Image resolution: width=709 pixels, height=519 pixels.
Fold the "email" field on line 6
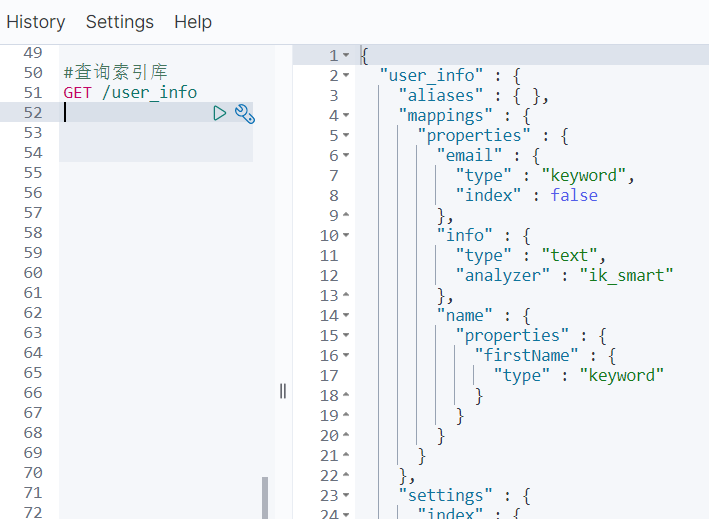pos(346,155)
